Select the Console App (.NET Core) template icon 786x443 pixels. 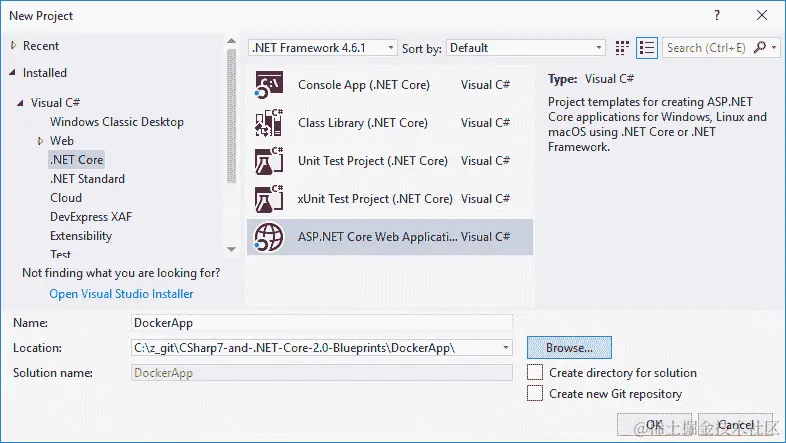tap(269, 85)
